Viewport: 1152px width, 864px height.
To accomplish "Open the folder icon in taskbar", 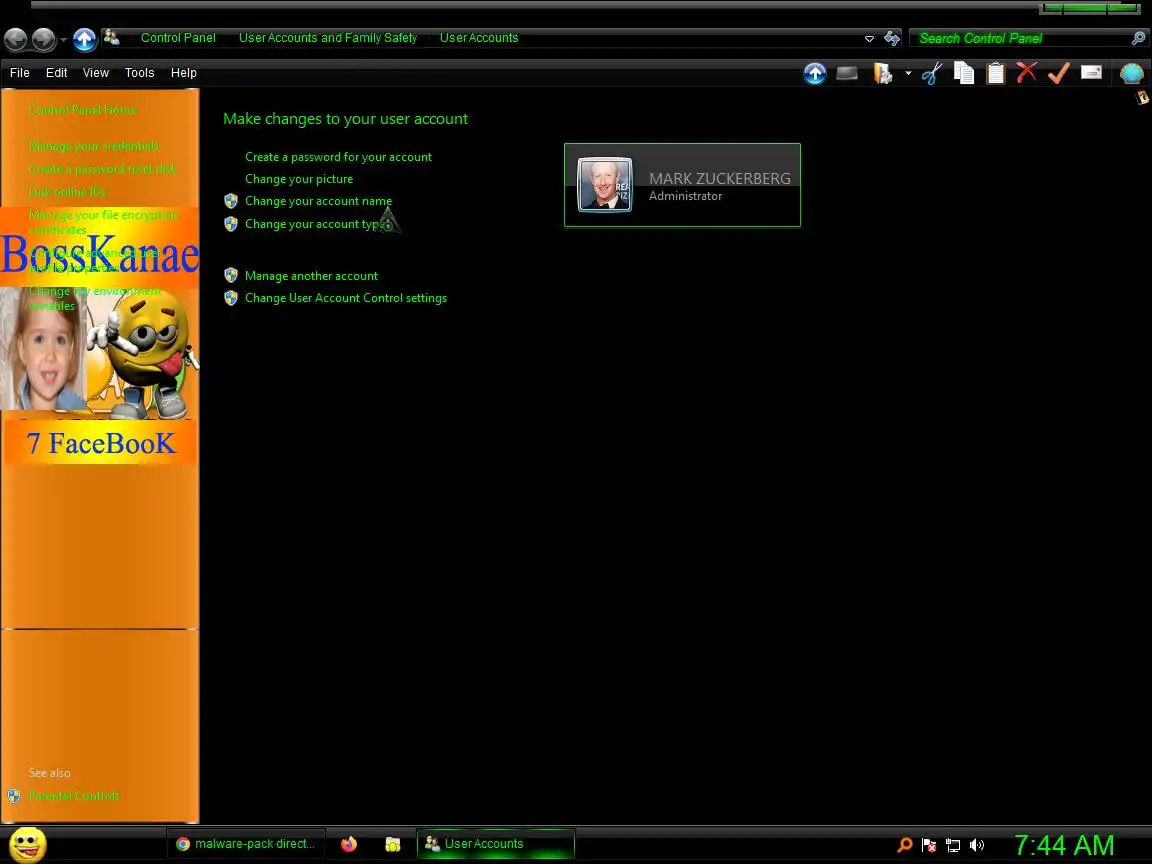I will point(393,844).
